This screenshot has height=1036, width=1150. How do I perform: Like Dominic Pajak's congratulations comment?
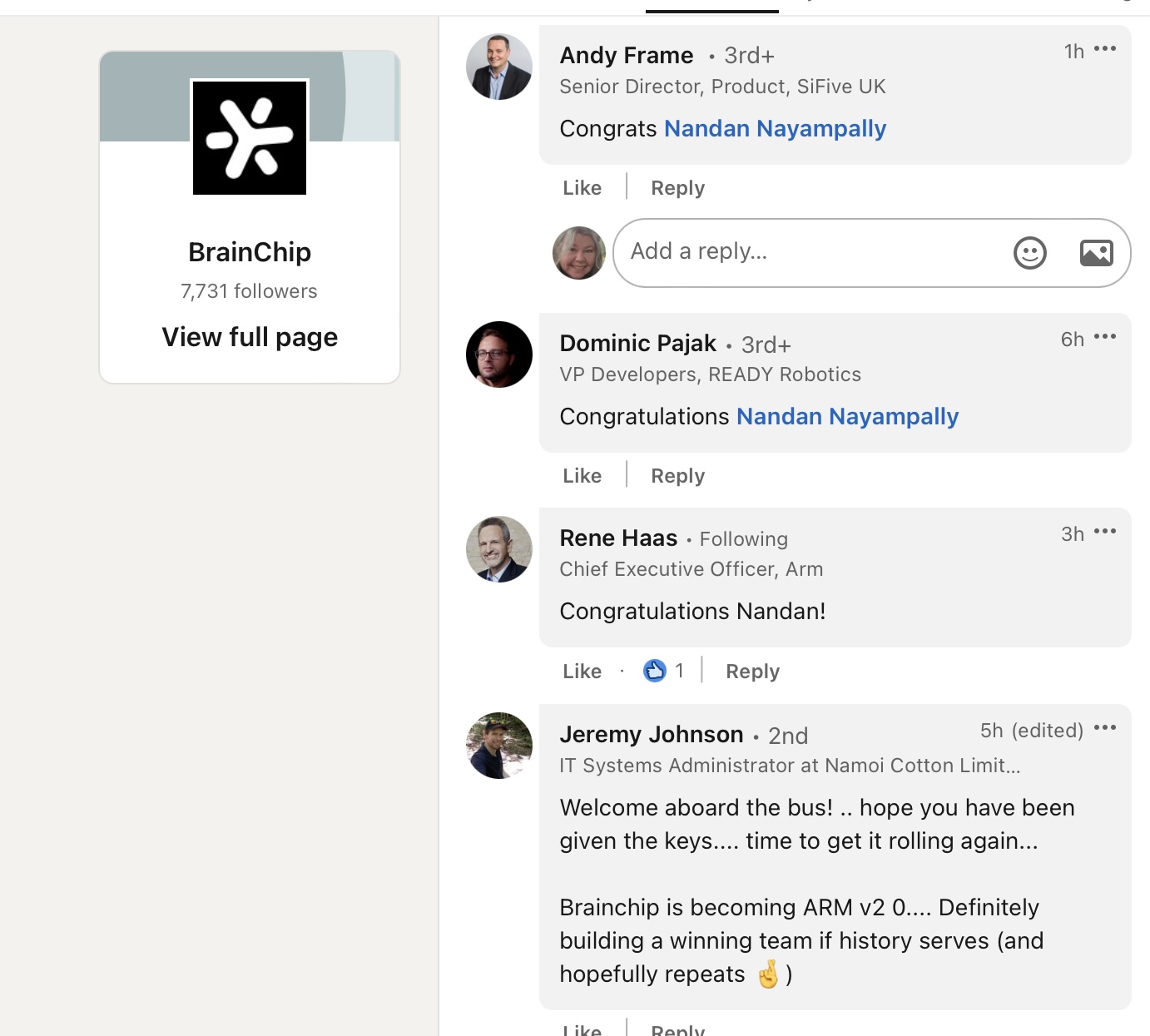click(x=582, y=476)
